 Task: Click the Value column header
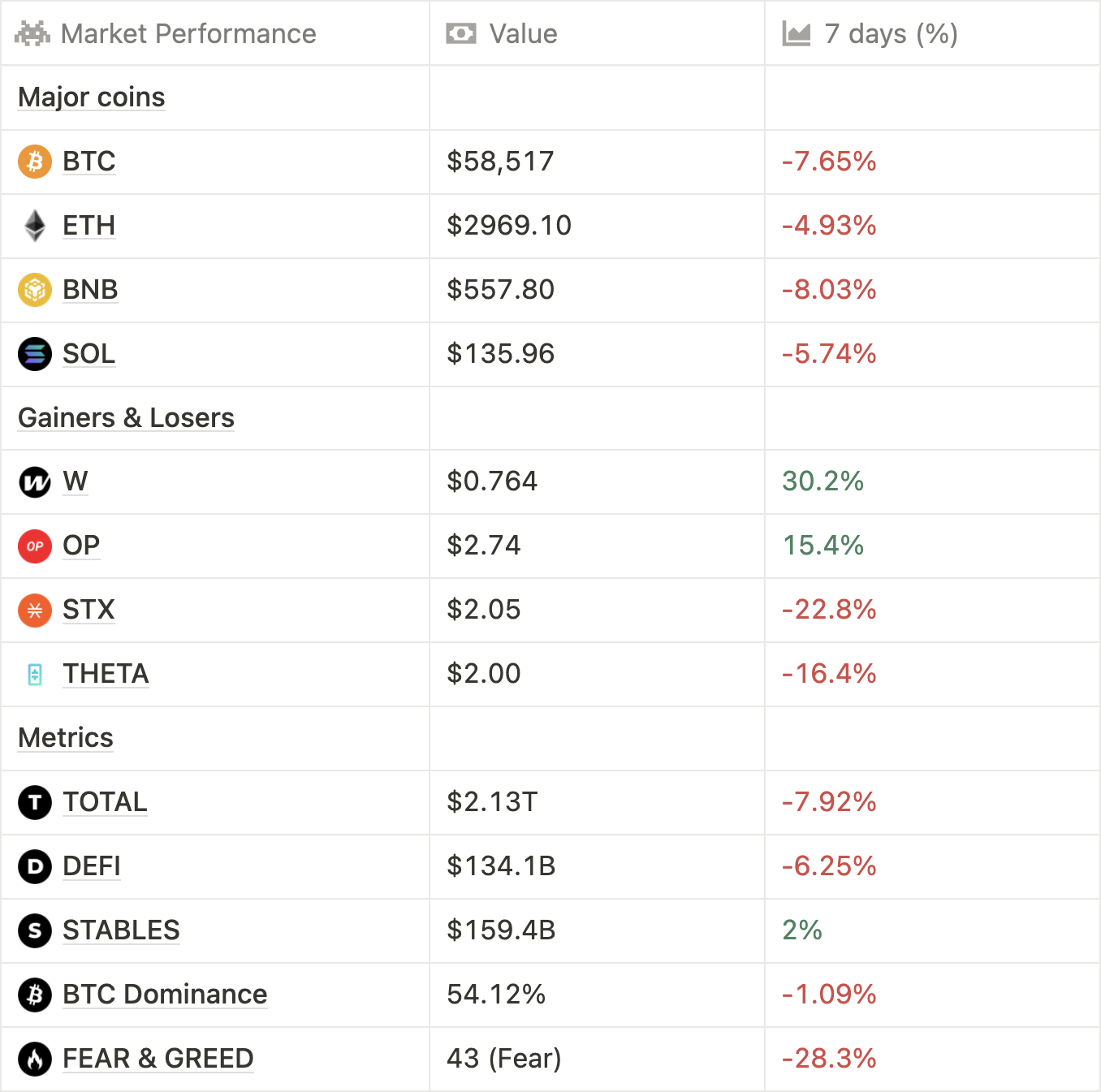tap(523, 34)
